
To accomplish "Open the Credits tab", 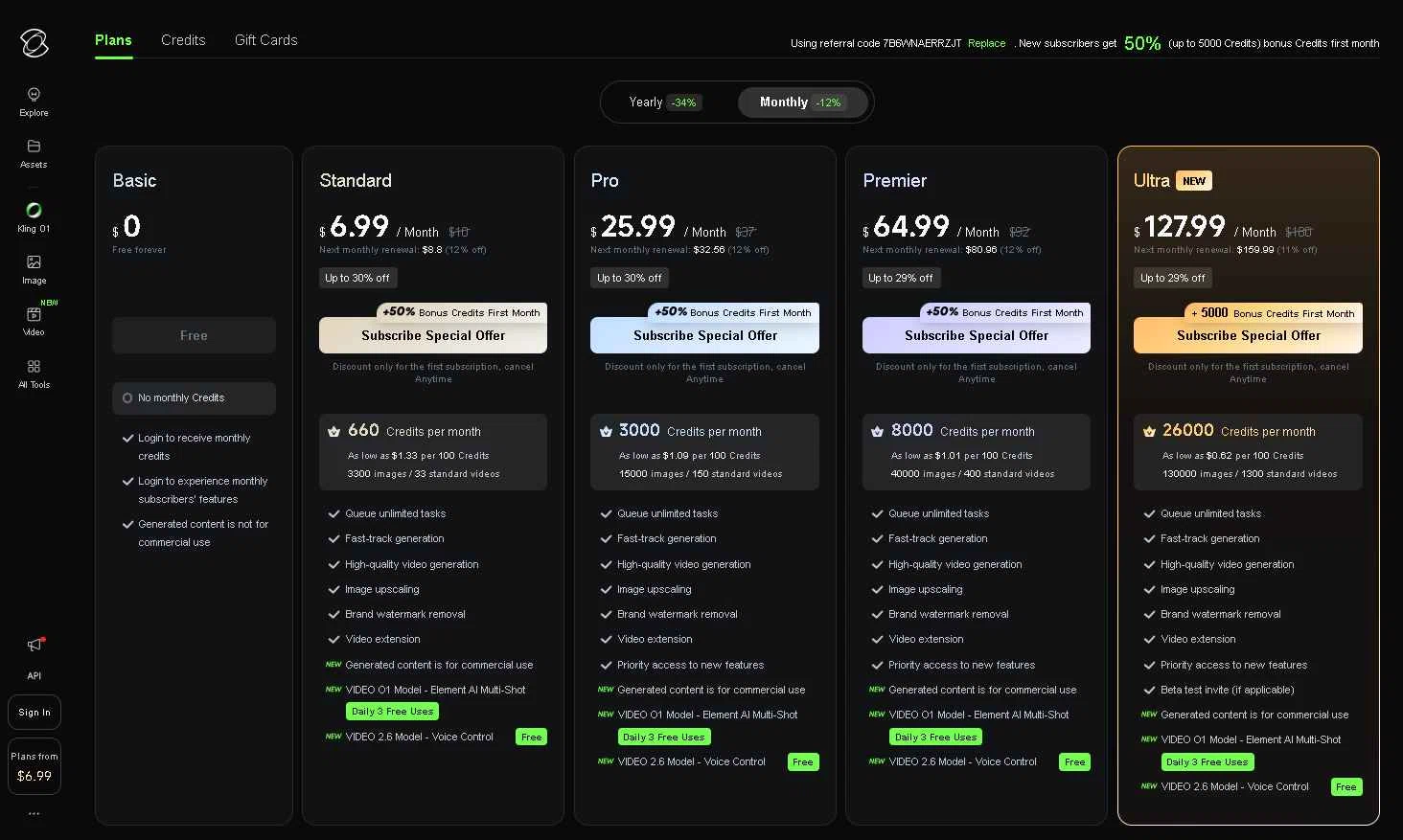I will [183, 40].
